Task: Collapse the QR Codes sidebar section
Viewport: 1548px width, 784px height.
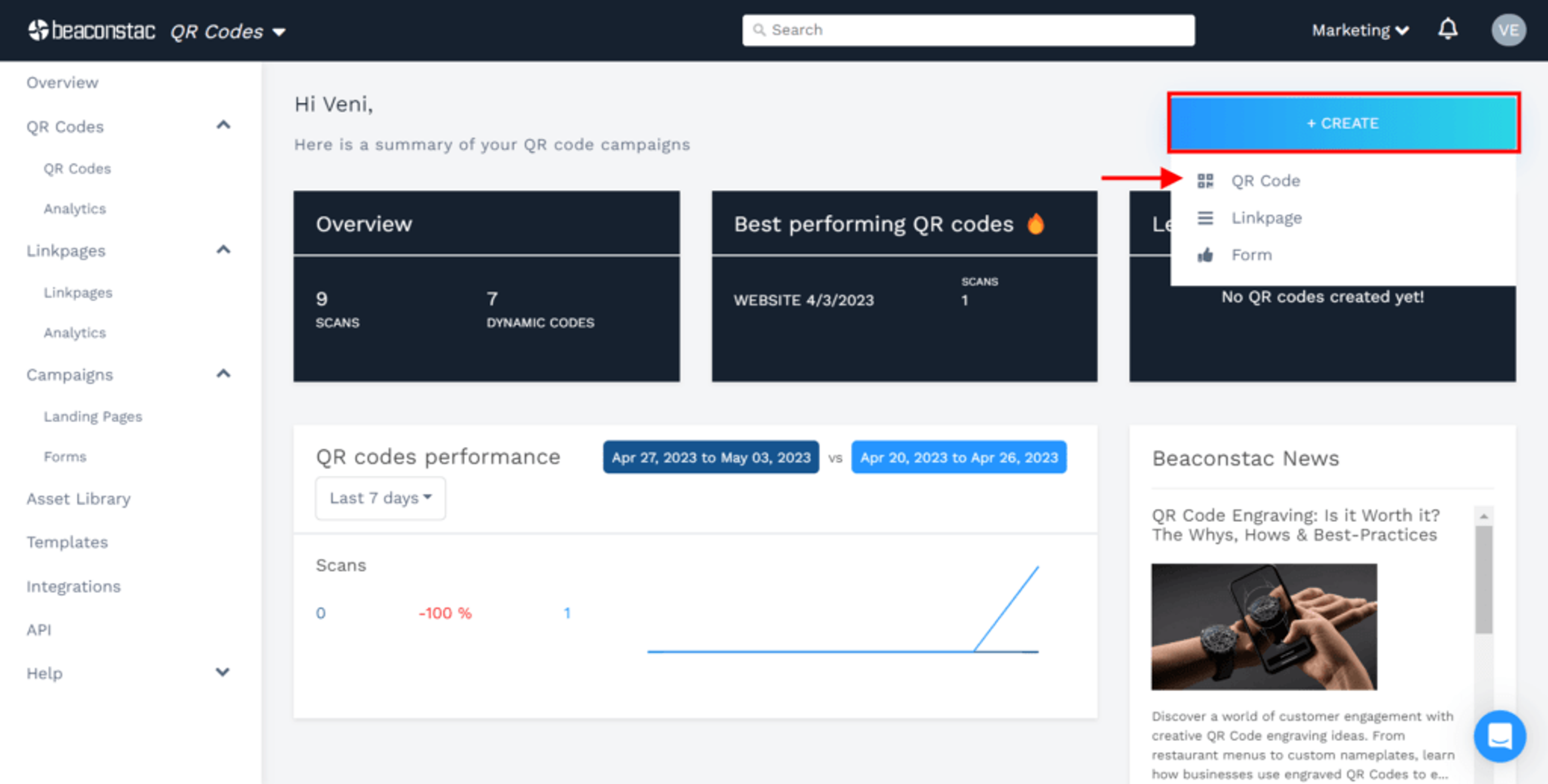Action: tap(223, 125)
